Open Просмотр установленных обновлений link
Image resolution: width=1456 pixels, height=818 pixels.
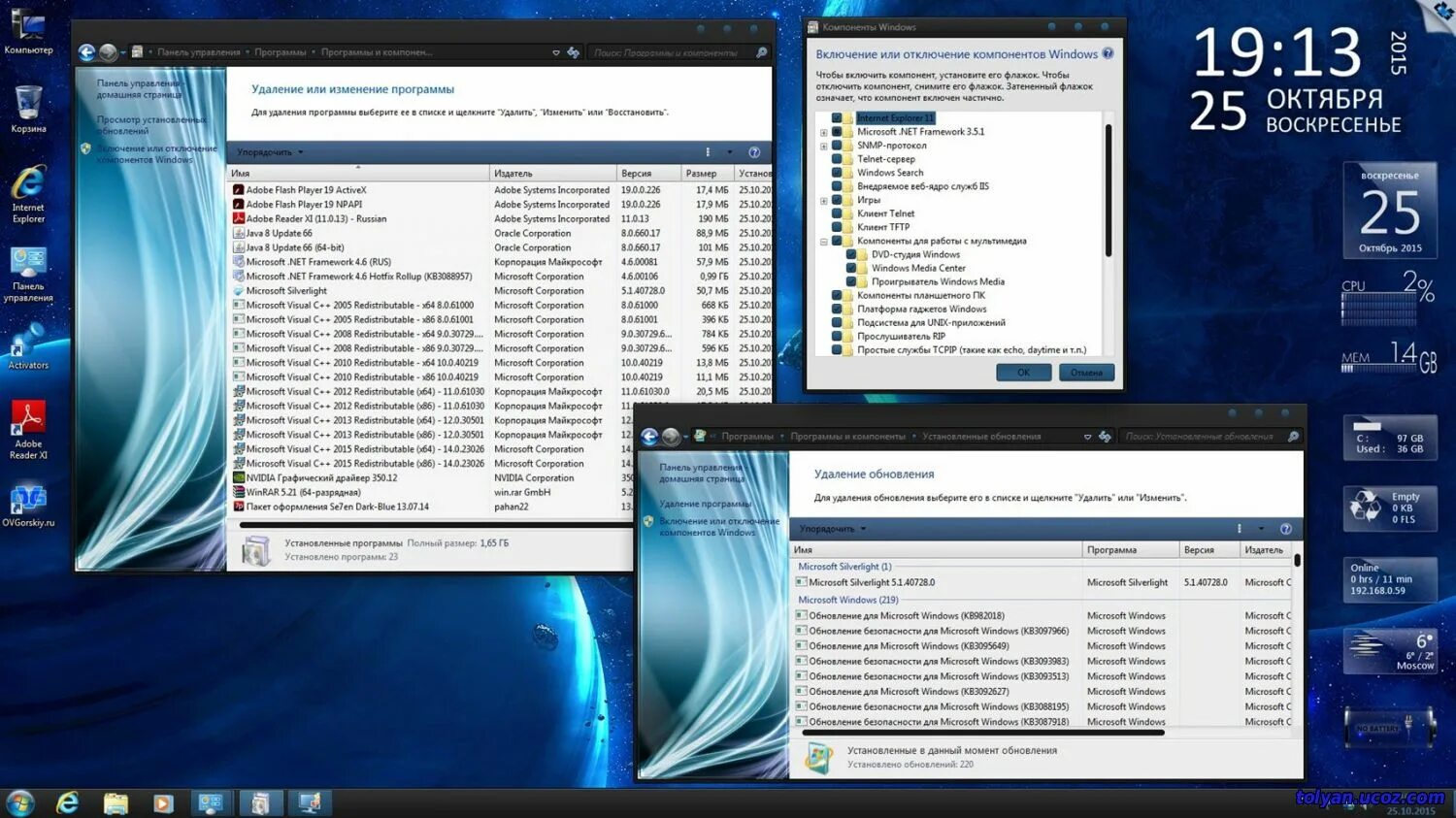coord(151,125)
